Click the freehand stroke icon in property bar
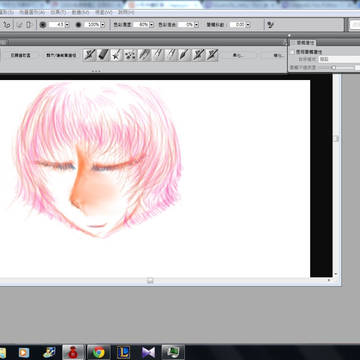This screenshot has width=360, height=360. (x=6, y=25)
